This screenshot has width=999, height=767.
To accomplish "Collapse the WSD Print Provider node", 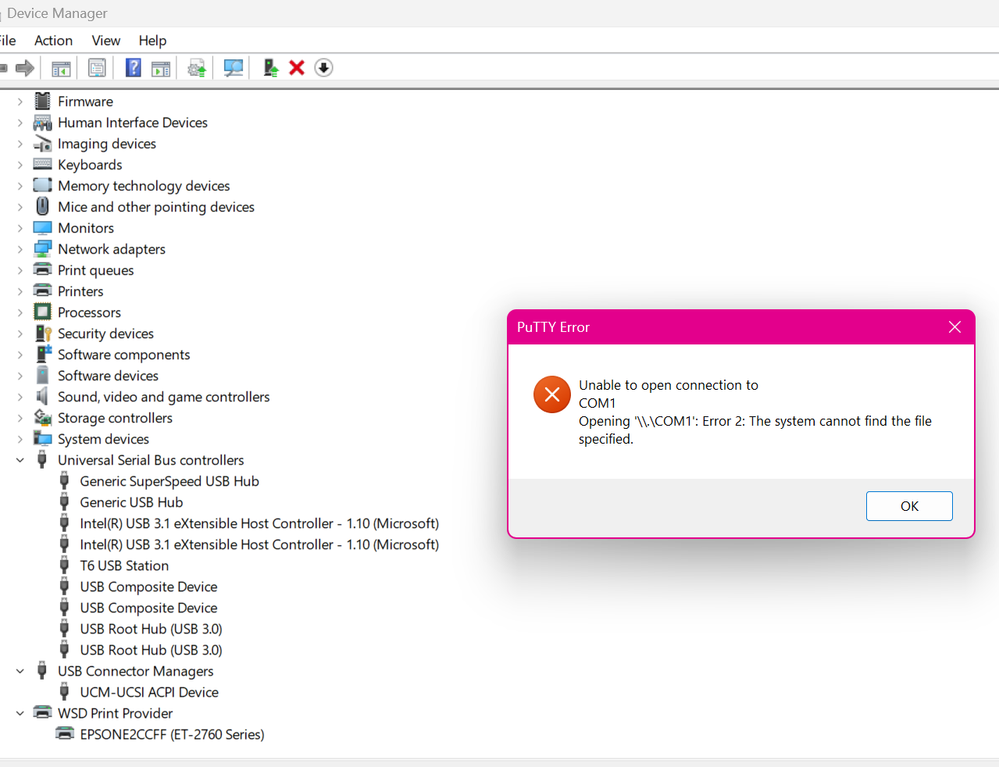I will [20, 713].
